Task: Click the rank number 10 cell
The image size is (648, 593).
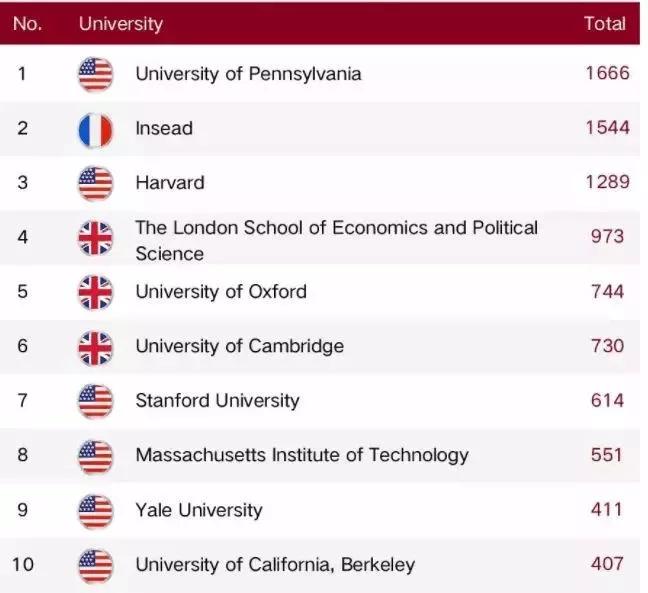Action: [23, 565]
